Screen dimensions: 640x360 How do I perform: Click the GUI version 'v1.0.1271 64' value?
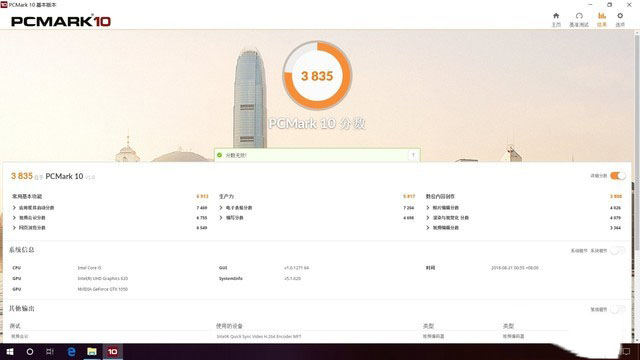coord(296,268)
